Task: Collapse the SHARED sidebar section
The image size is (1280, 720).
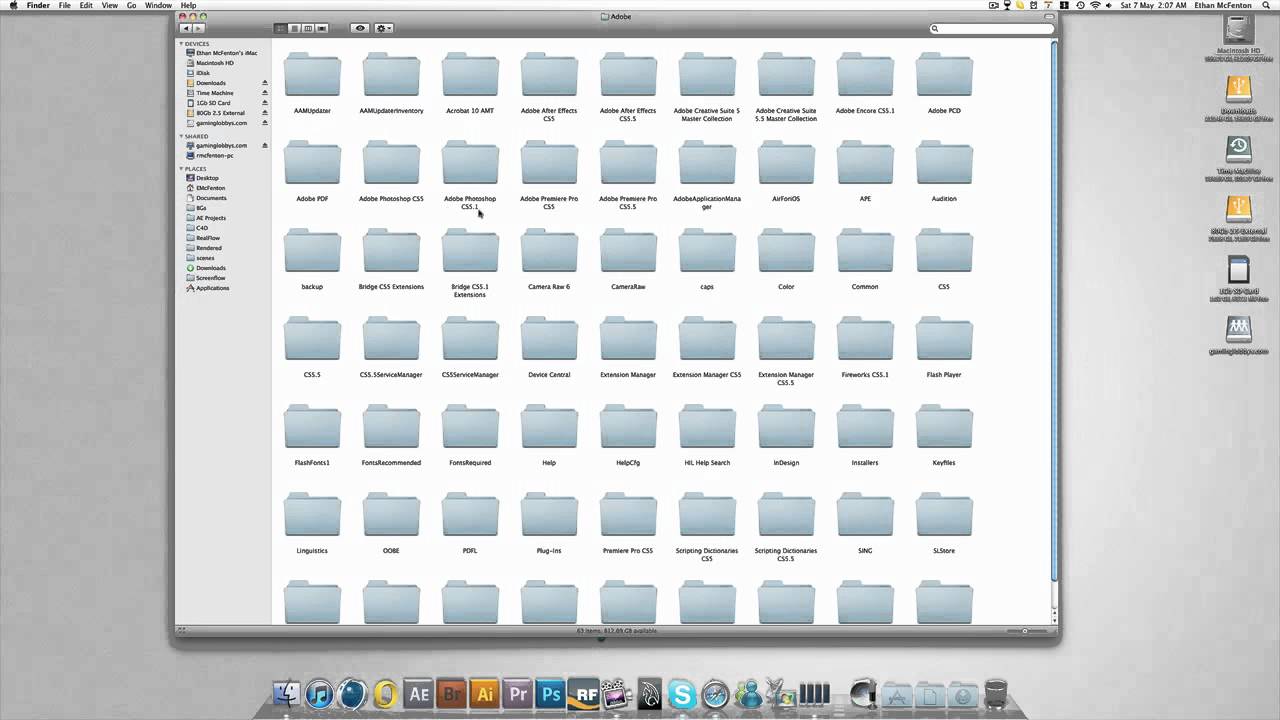Action: click(x=181, y=136)
